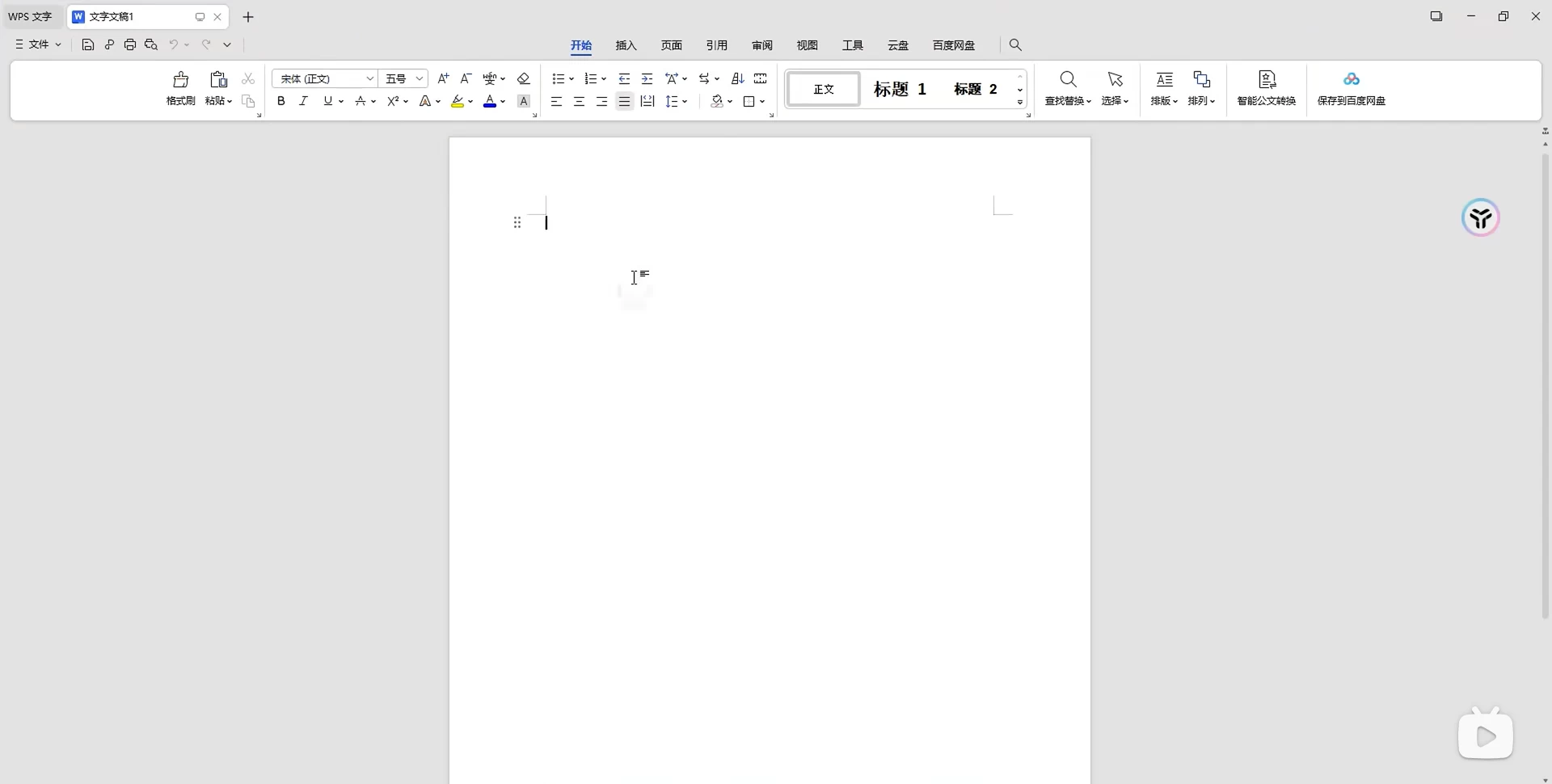Open the smart document conversion tool
Image resolution: width=1552 pixels, height=784 pixels.
click(1266, 88)
